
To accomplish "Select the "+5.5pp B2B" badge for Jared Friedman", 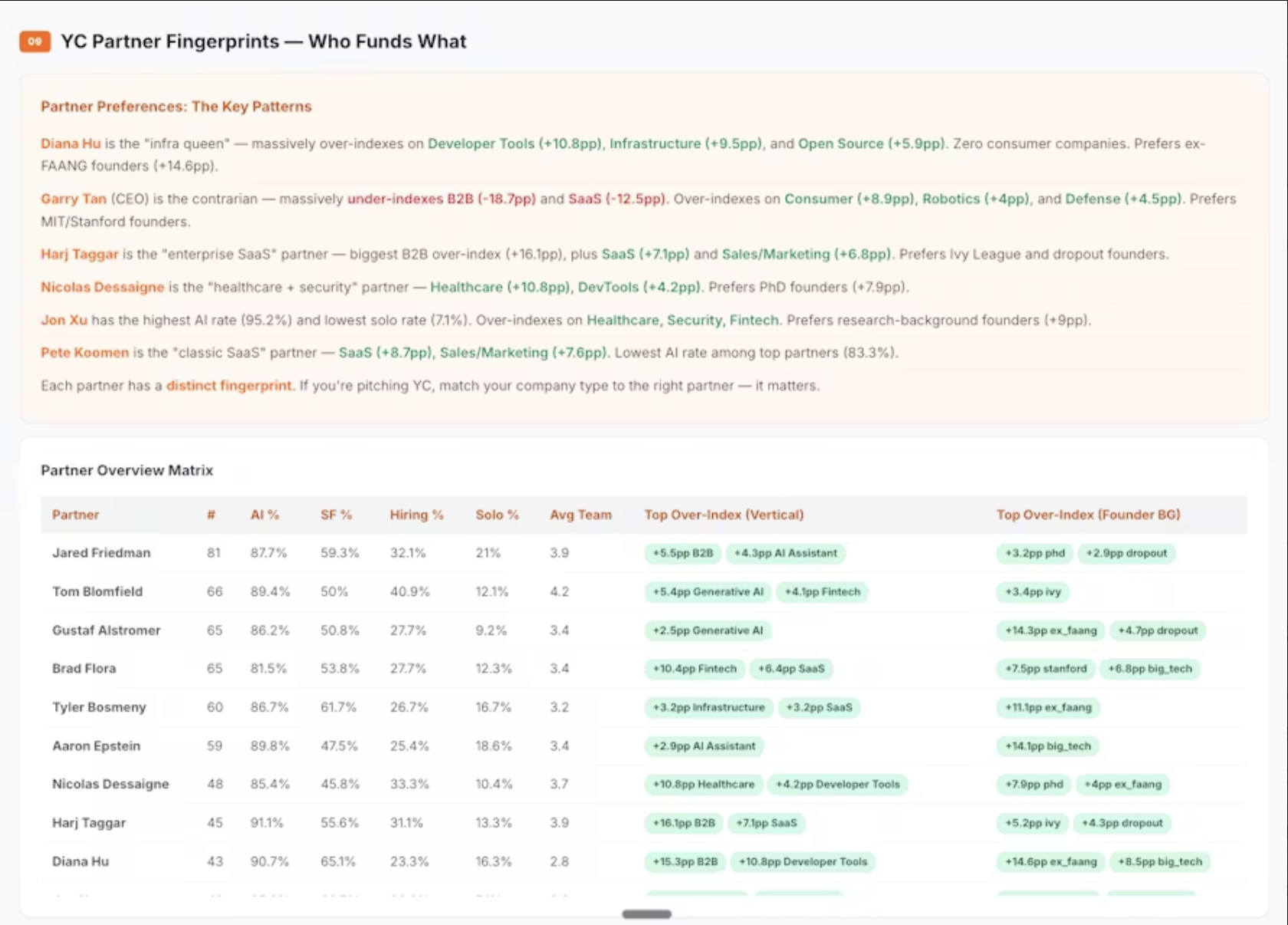I will 682,553.
